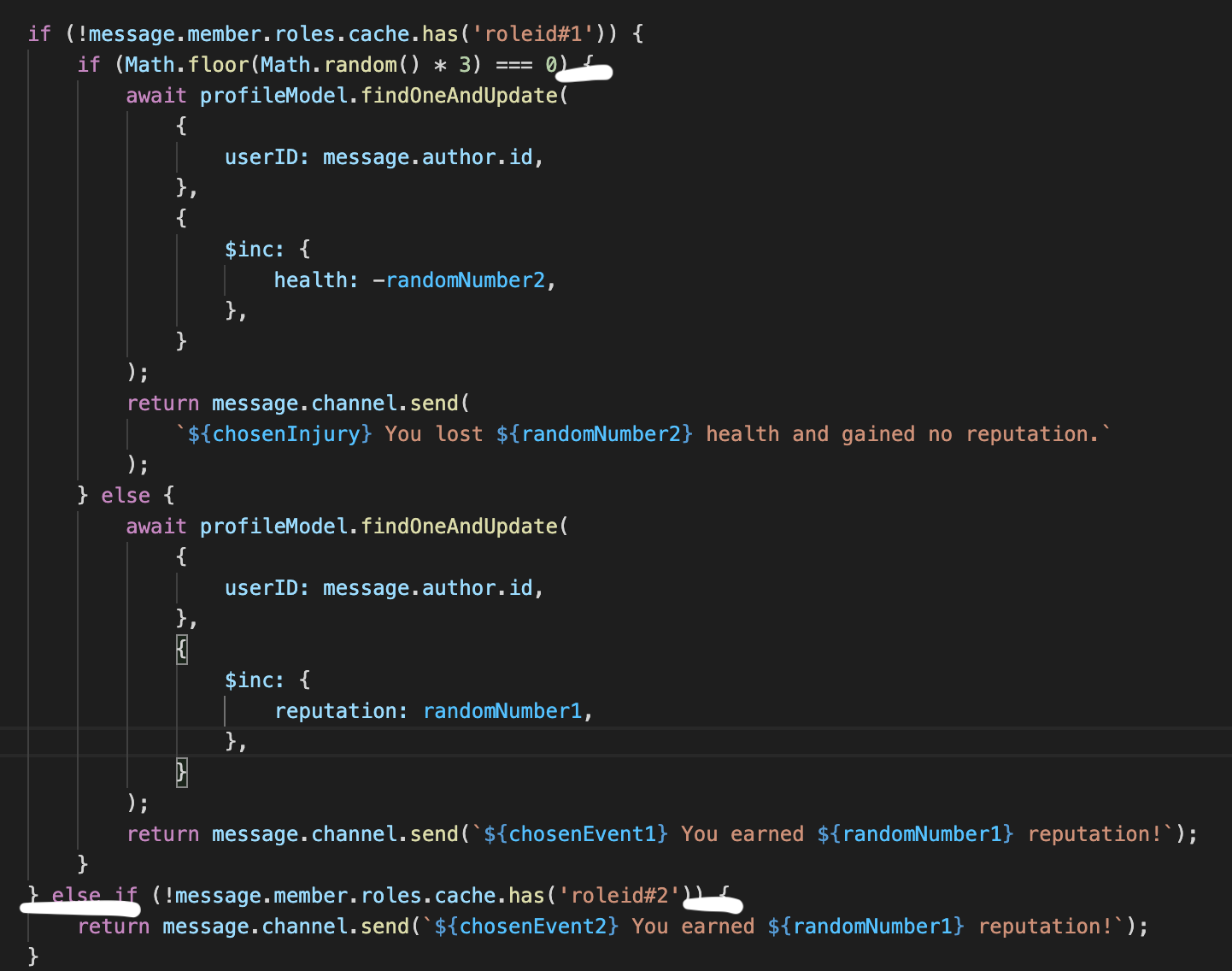Click randomNumber1 on the reputation: line

tap(502, 711)
